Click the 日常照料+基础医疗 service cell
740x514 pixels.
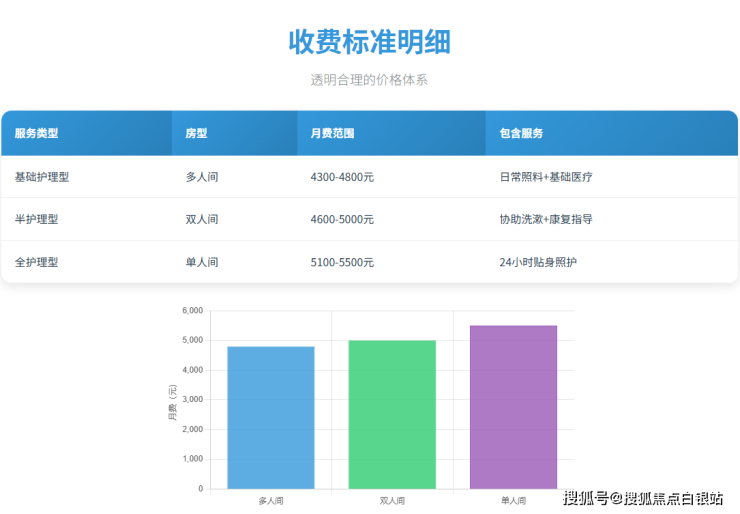pos(545,177)
